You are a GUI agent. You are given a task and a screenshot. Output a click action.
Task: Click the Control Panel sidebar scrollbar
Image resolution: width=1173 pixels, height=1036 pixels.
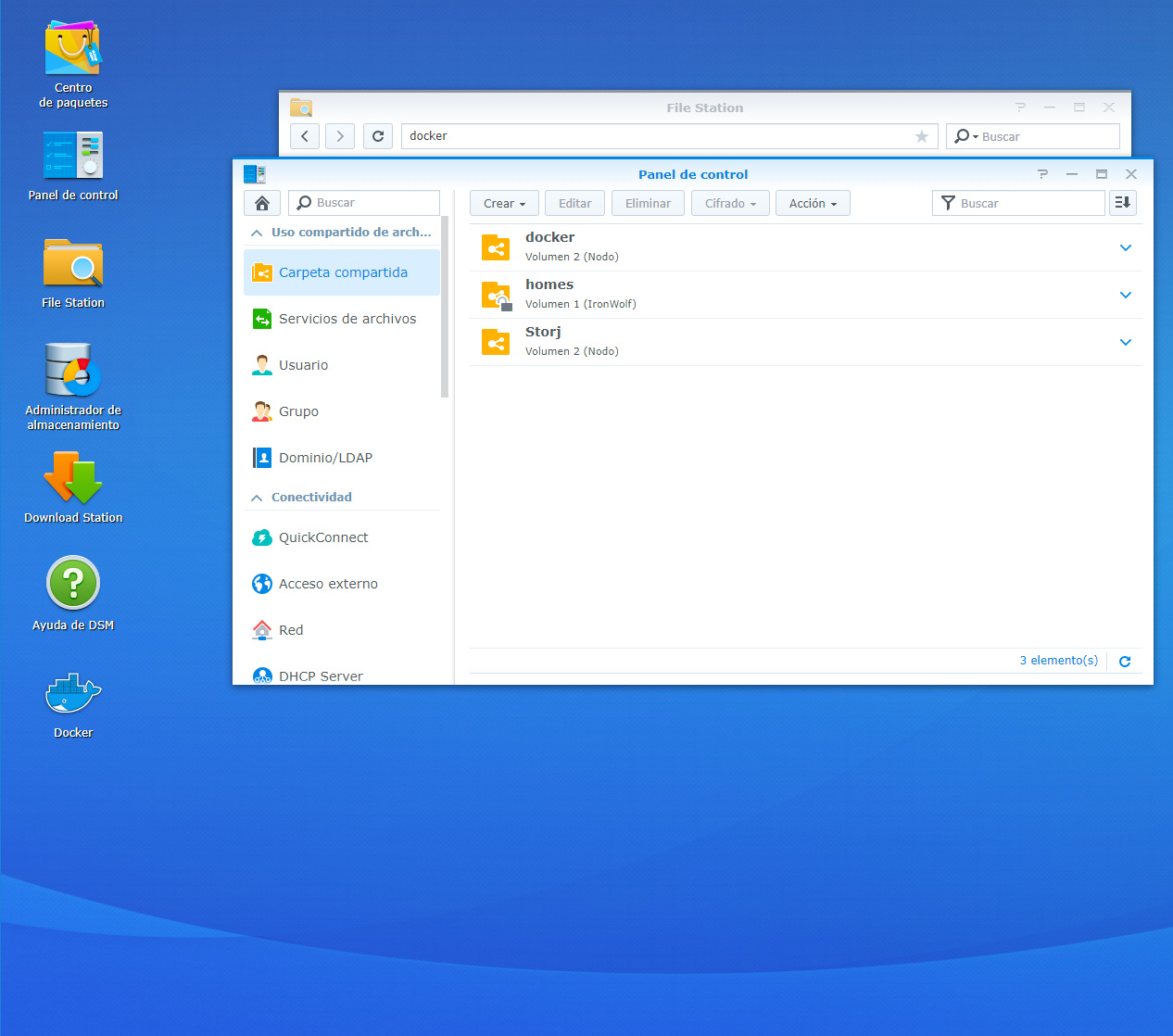pos(445,307)
